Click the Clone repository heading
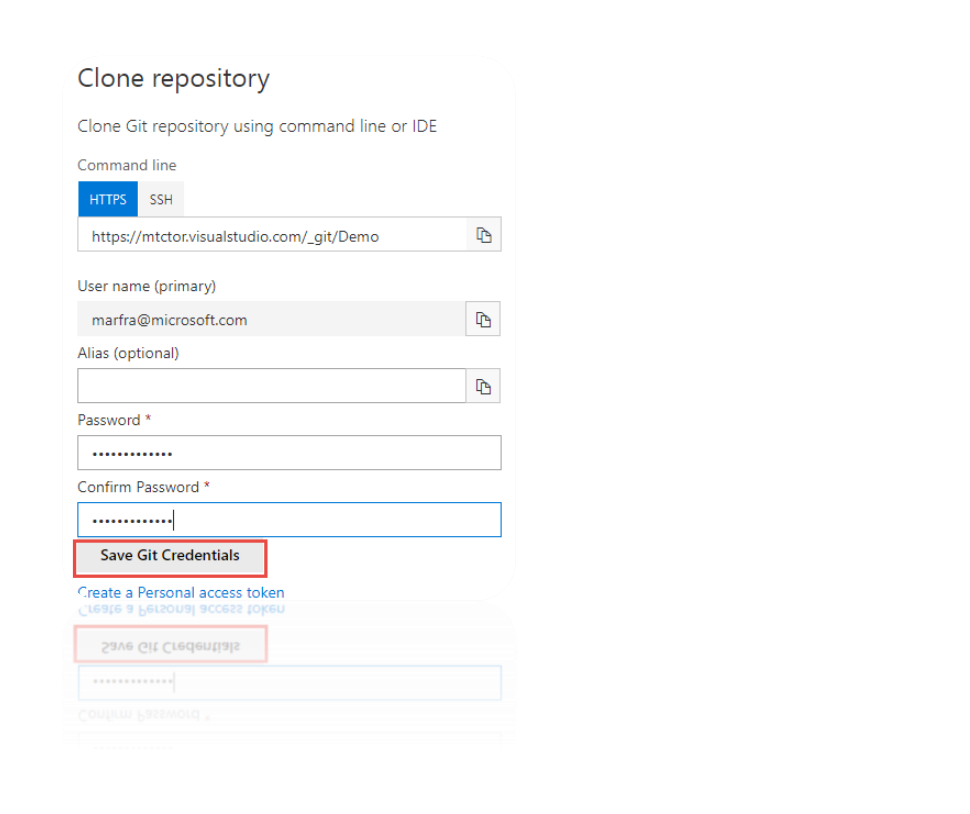This screenshot has width=970, height=814. 173,79
